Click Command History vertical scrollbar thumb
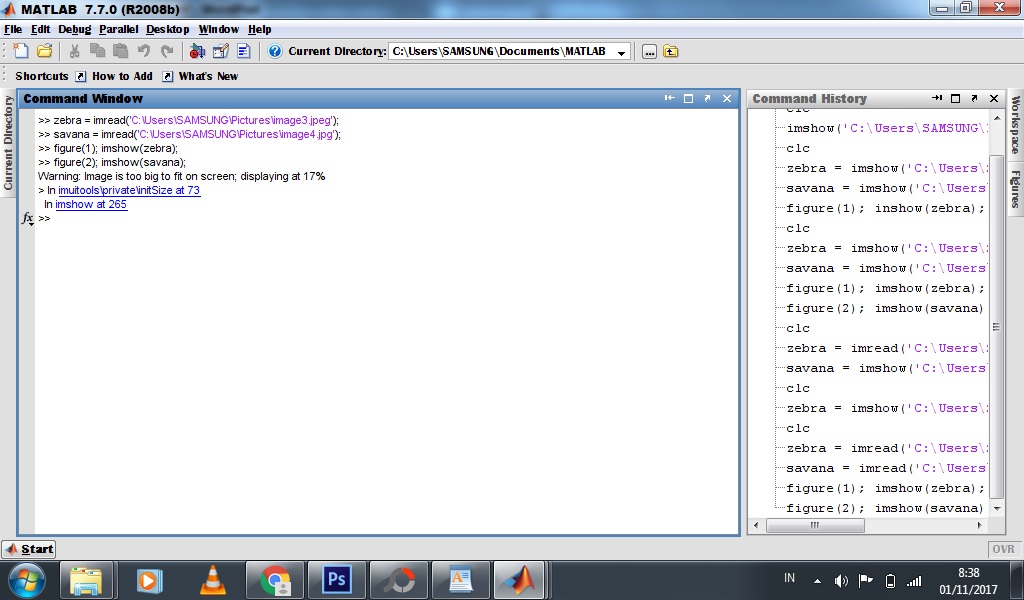Viewport: 1024px width, 600px height. [996, 326]
